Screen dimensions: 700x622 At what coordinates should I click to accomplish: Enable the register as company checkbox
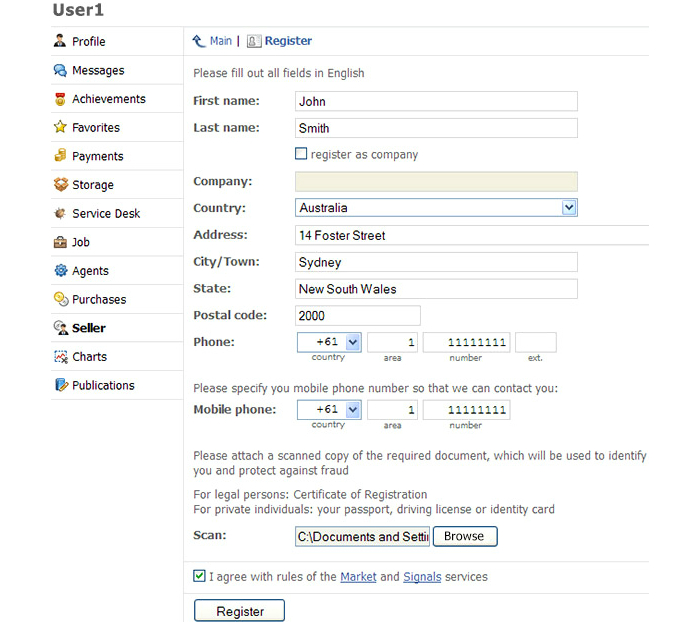(x=301, y=154)
